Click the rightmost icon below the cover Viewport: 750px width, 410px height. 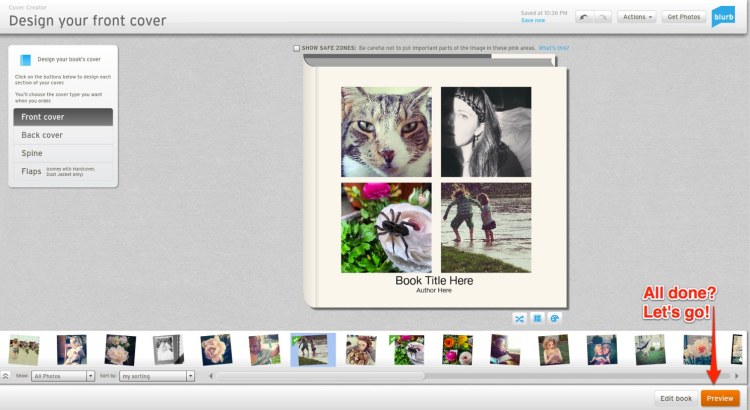point(554,318)
